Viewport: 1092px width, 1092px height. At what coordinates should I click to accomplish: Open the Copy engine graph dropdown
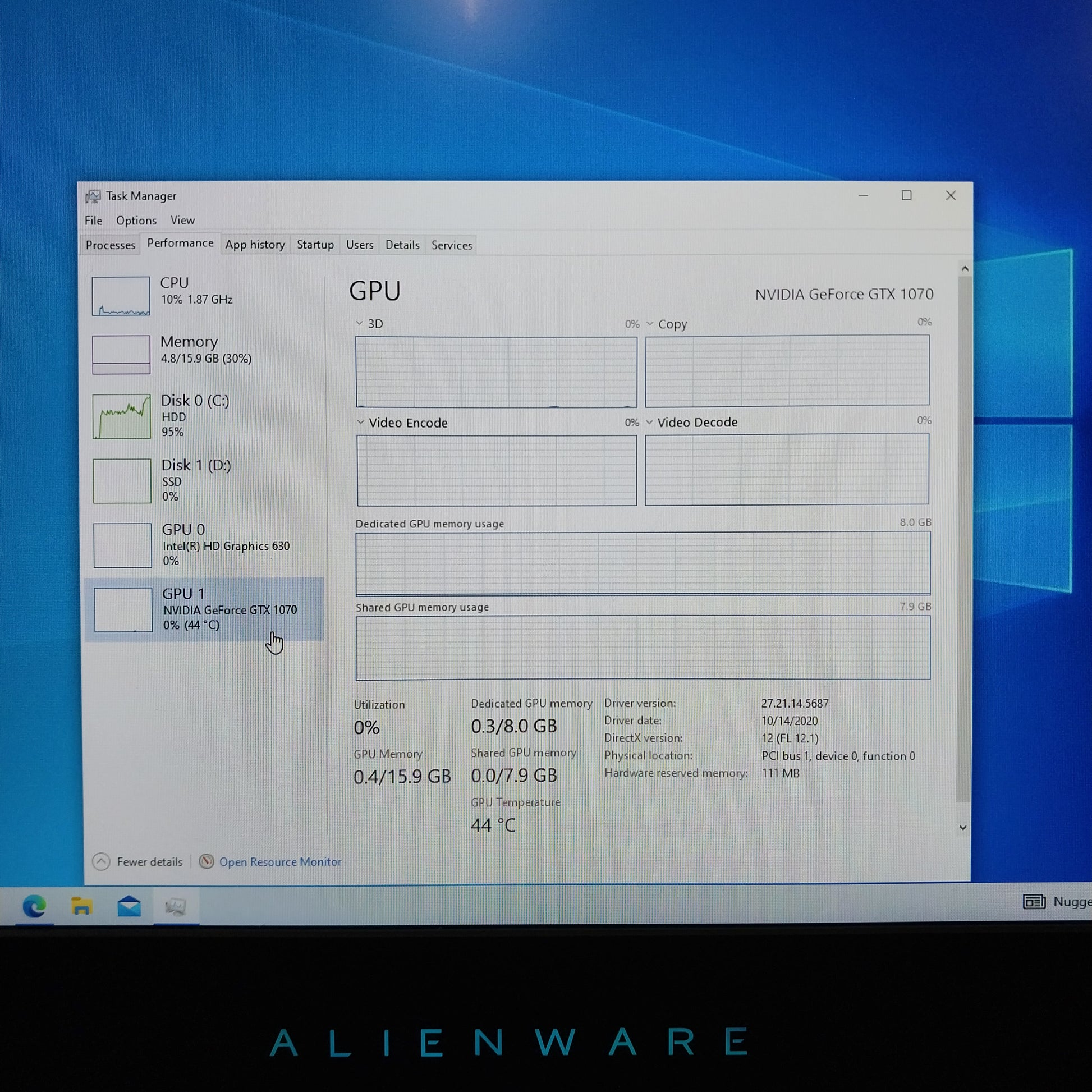point(649,324)
